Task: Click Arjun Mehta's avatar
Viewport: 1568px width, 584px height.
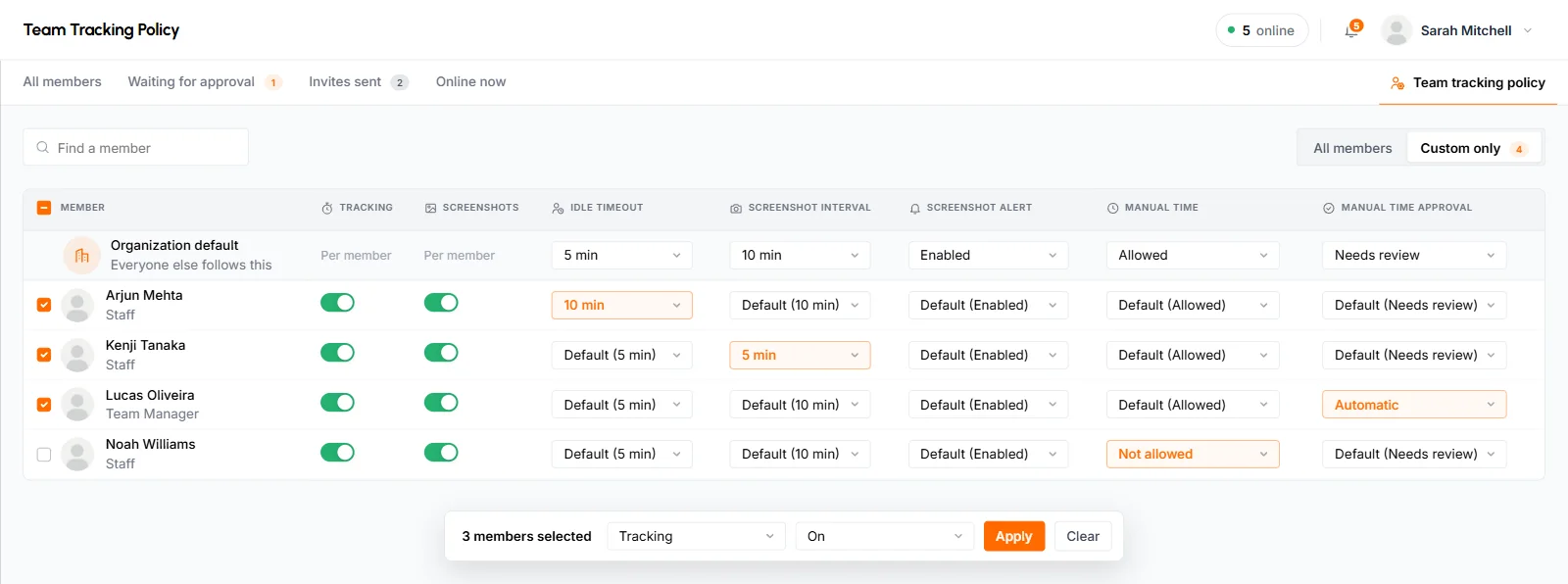Action: (x=77, y=305)
